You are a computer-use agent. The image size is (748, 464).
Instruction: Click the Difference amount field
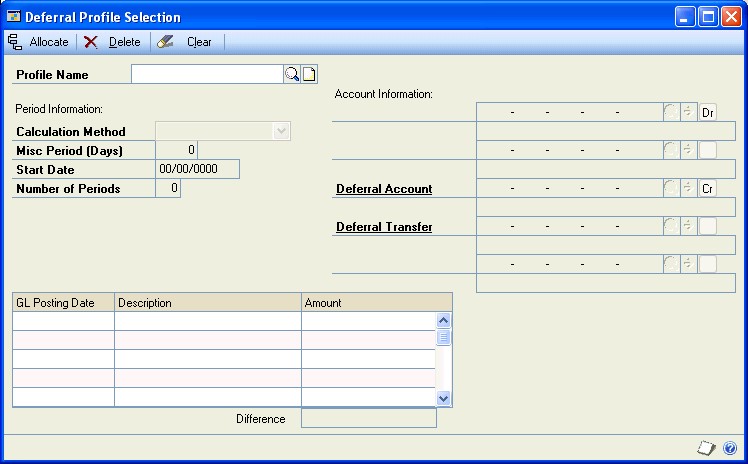point(369,418)
